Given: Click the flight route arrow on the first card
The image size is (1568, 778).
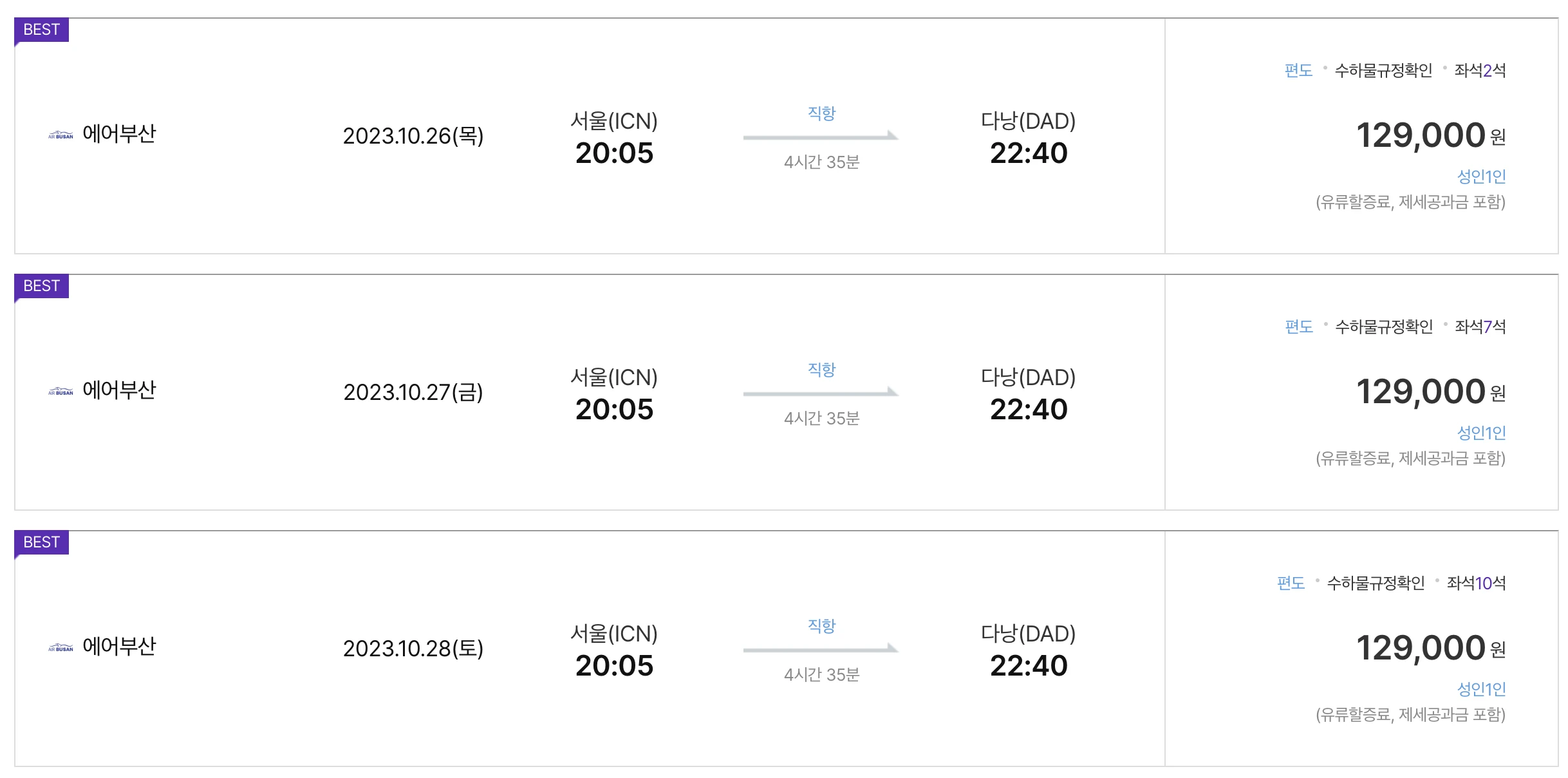Looking at the screenshot, I should pos(821,137).
